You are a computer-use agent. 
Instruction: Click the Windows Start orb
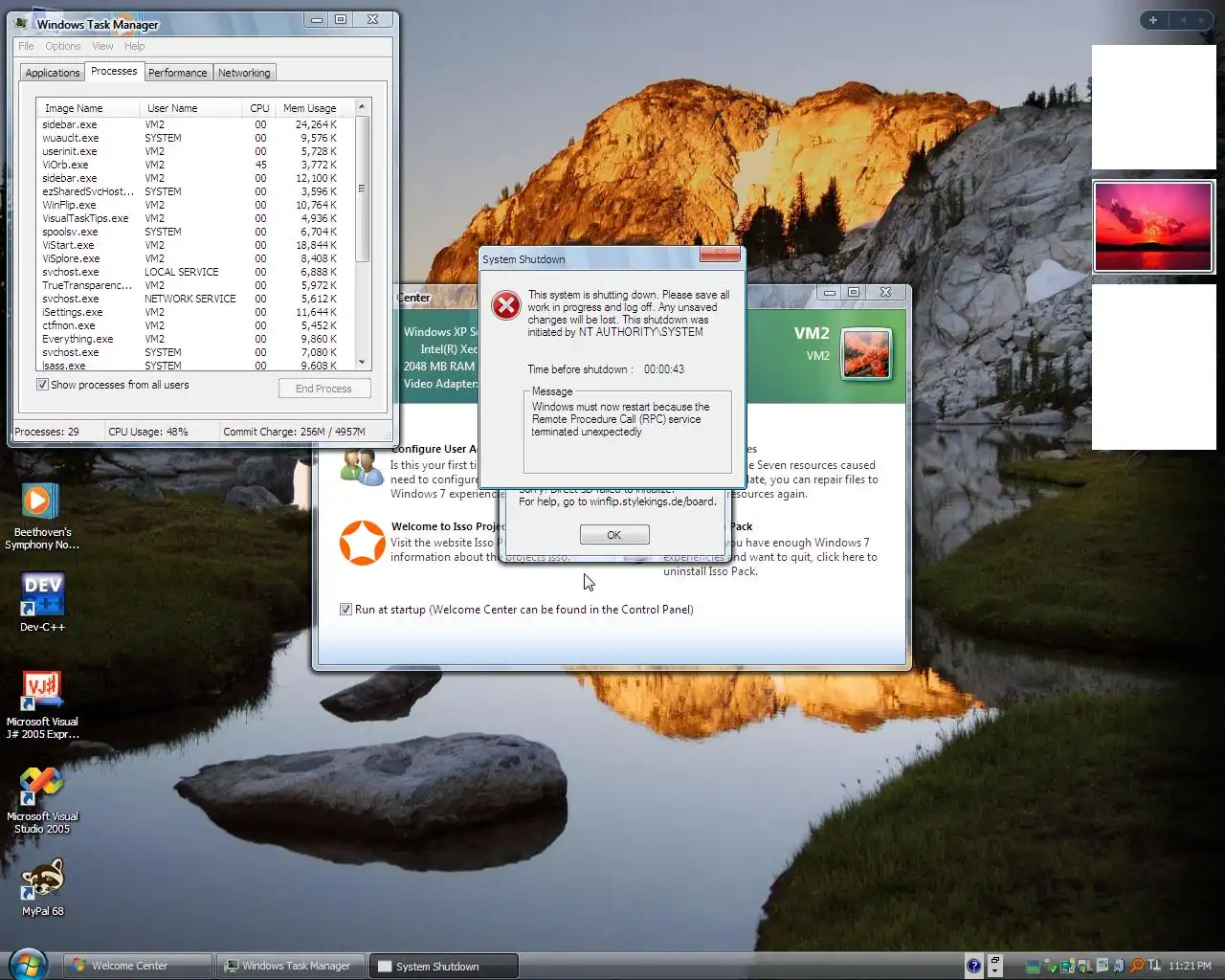click(x=27, y=963)
